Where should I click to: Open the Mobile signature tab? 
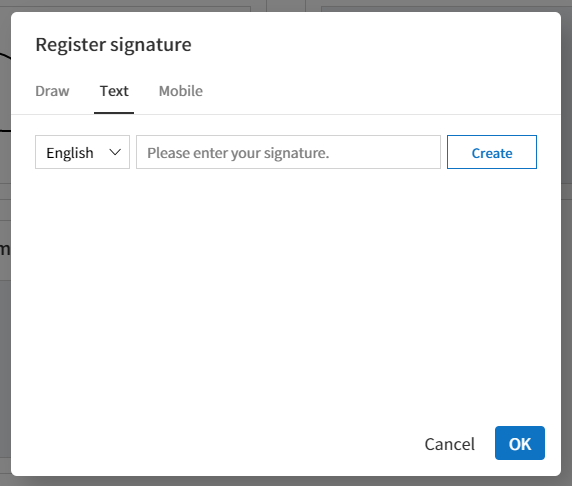coord(181,91)
